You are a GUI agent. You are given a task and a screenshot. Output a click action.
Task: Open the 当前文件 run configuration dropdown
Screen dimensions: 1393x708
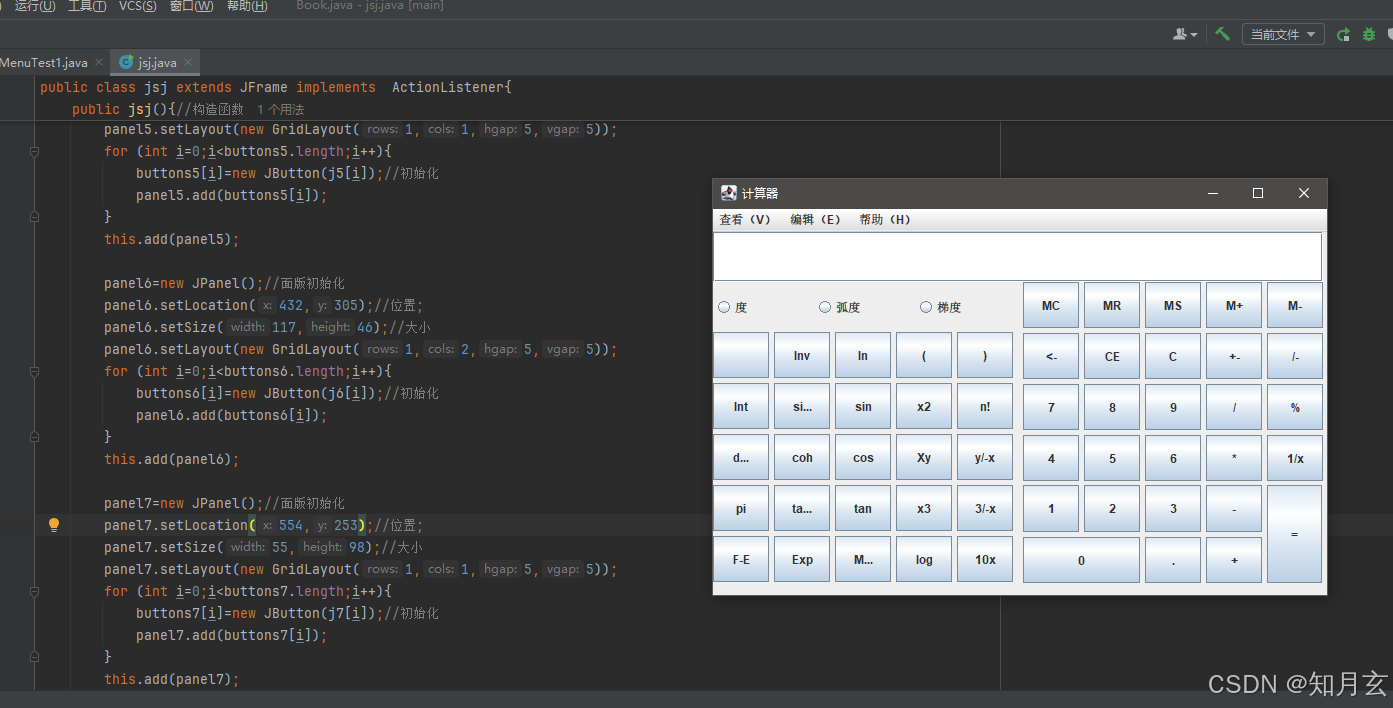(1282, 33)
